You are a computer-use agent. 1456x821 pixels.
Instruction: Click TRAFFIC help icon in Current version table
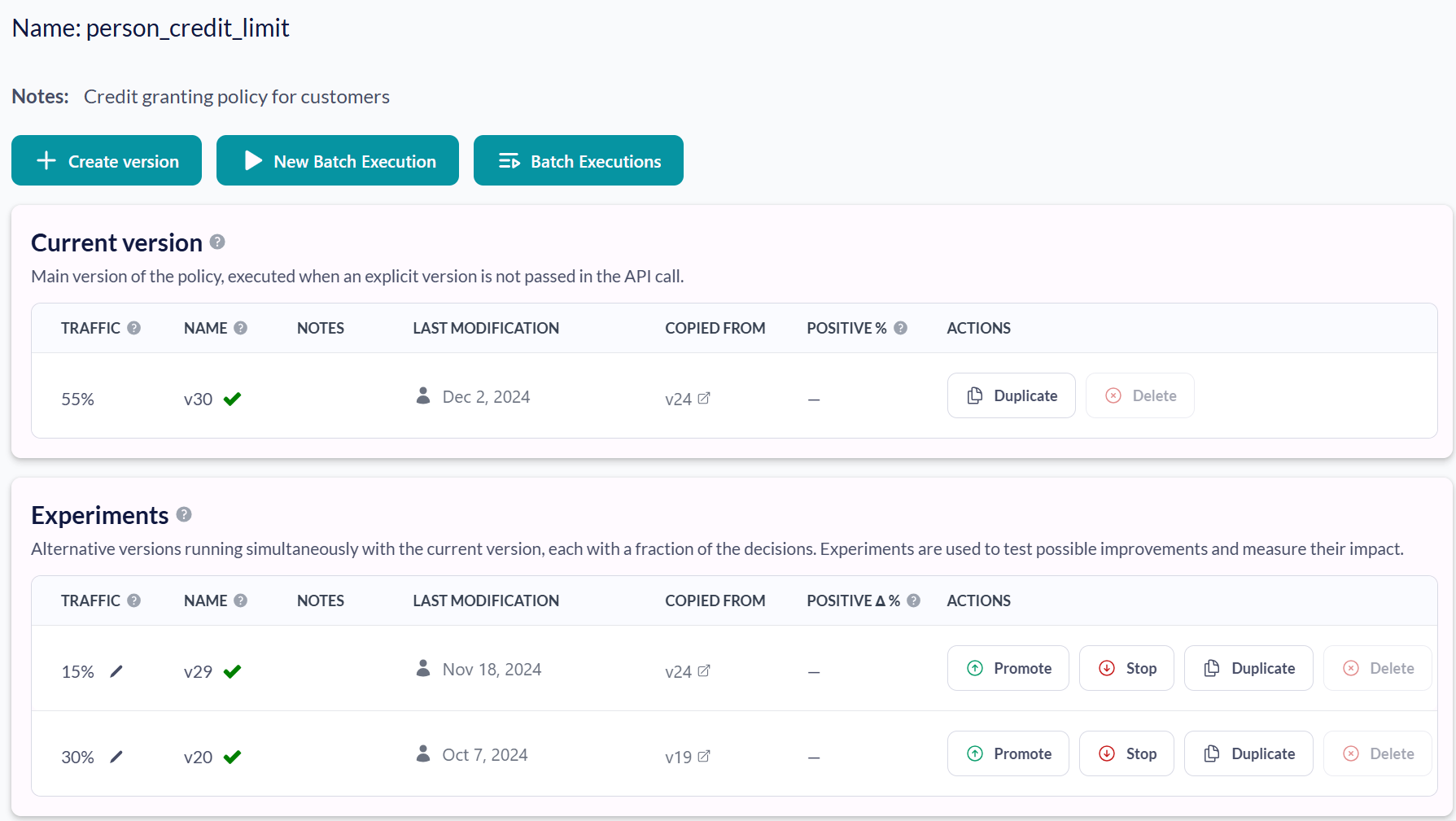click(134, 328)
